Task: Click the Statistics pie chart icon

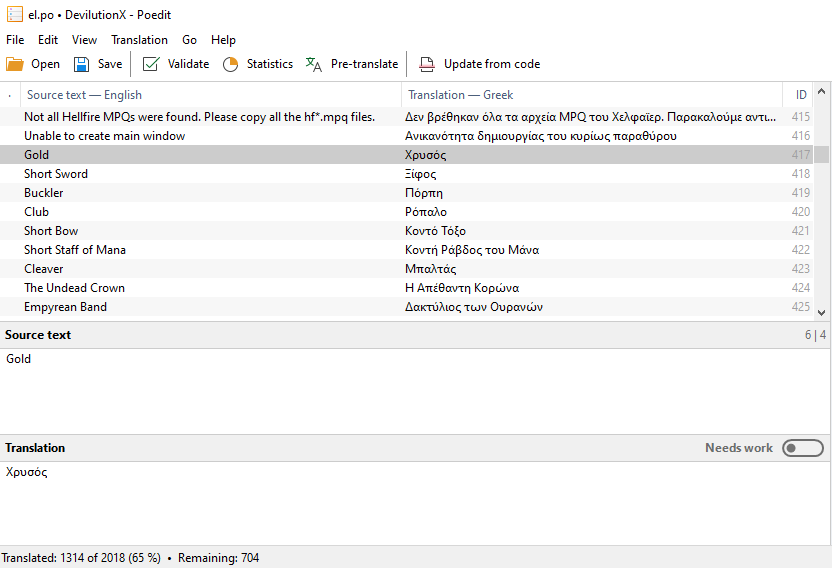Action: pyautogui.click(x=230, y=64)
